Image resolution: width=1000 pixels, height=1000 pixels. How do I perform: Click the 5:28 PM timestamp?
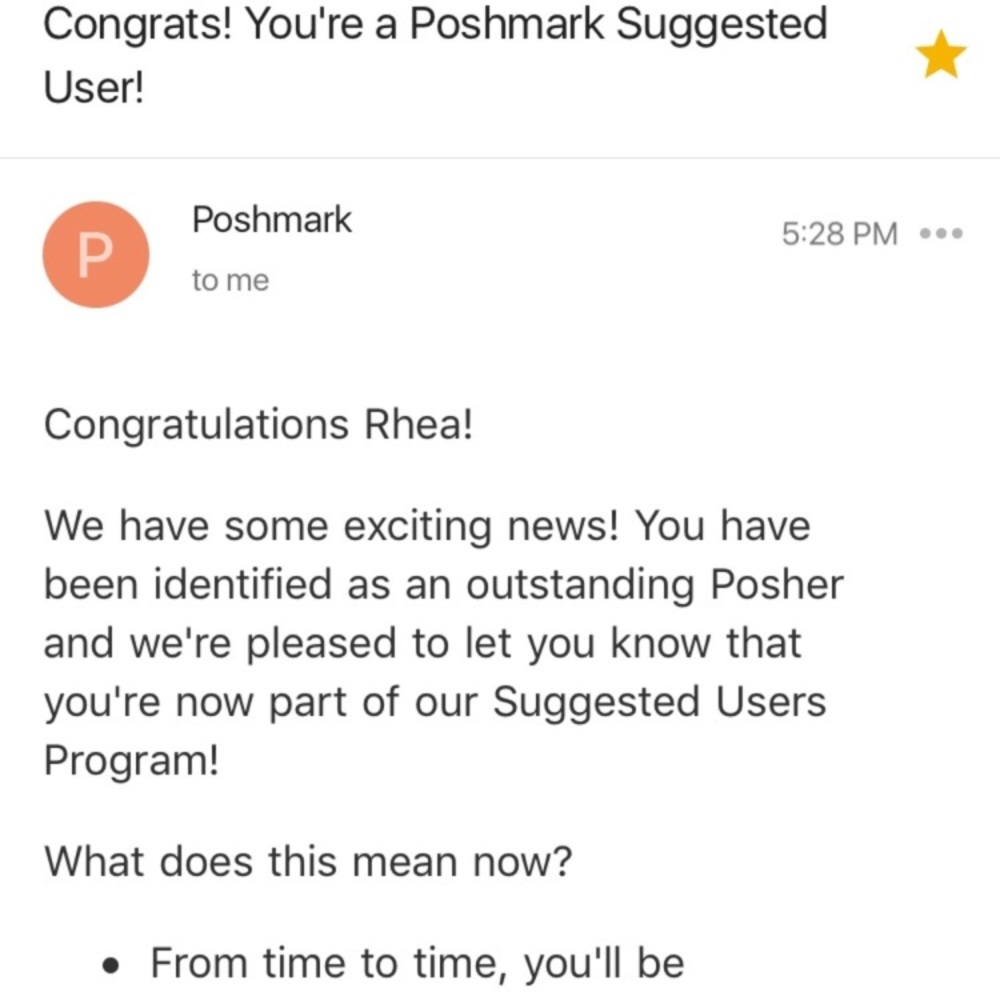point(839,234)
